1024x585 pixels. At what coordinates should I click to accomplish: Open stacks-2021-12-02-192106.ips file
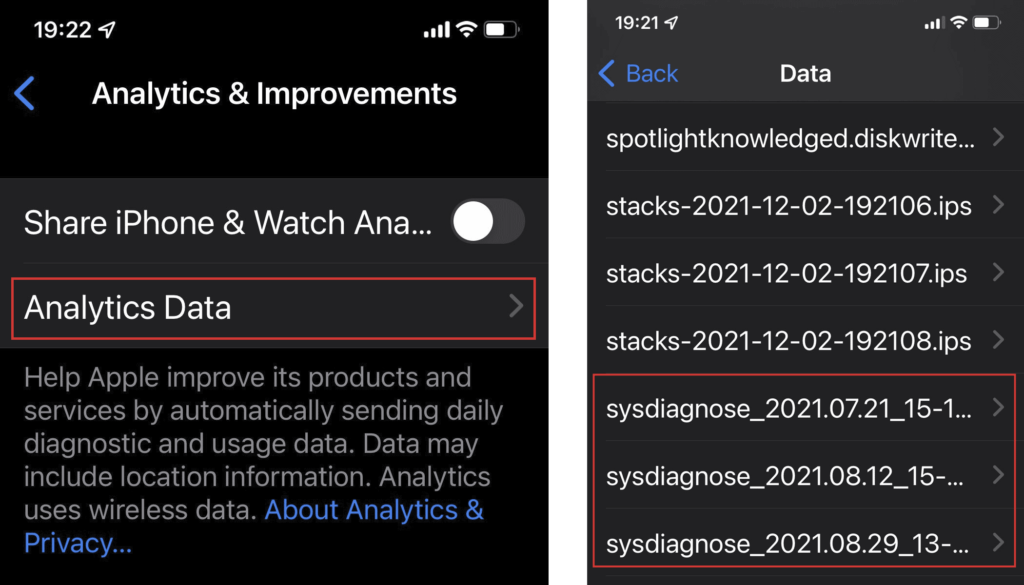(x=788, y=205)
